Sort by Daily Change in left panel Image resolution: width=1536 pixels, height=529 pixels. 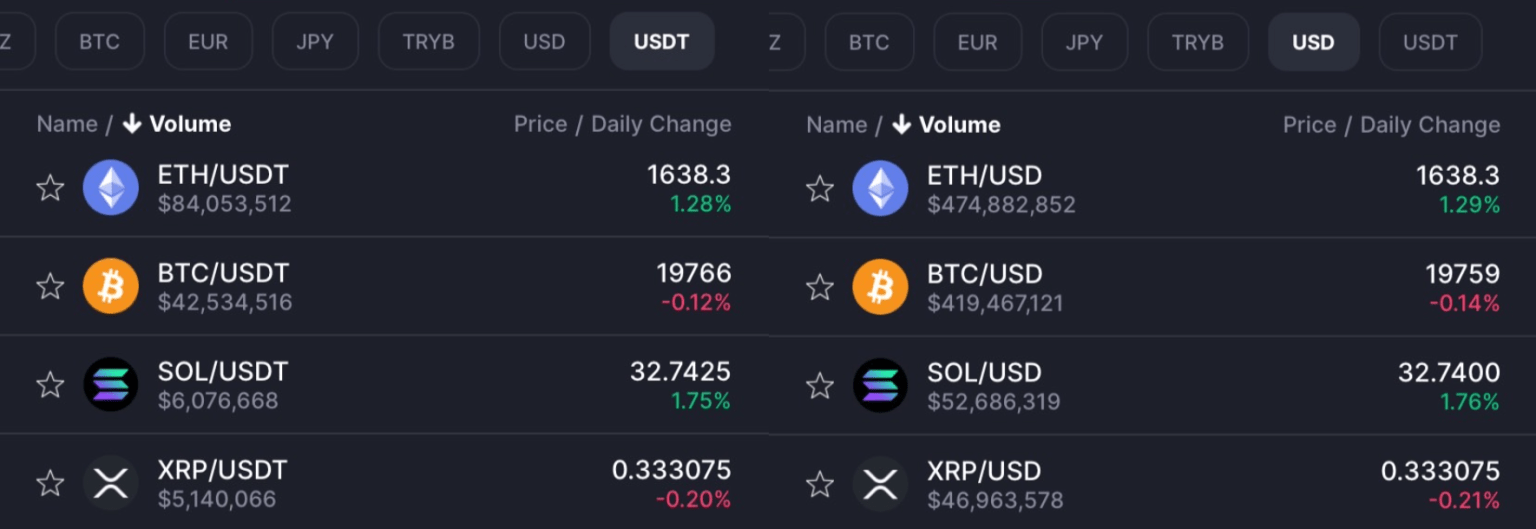pos(661,124)
